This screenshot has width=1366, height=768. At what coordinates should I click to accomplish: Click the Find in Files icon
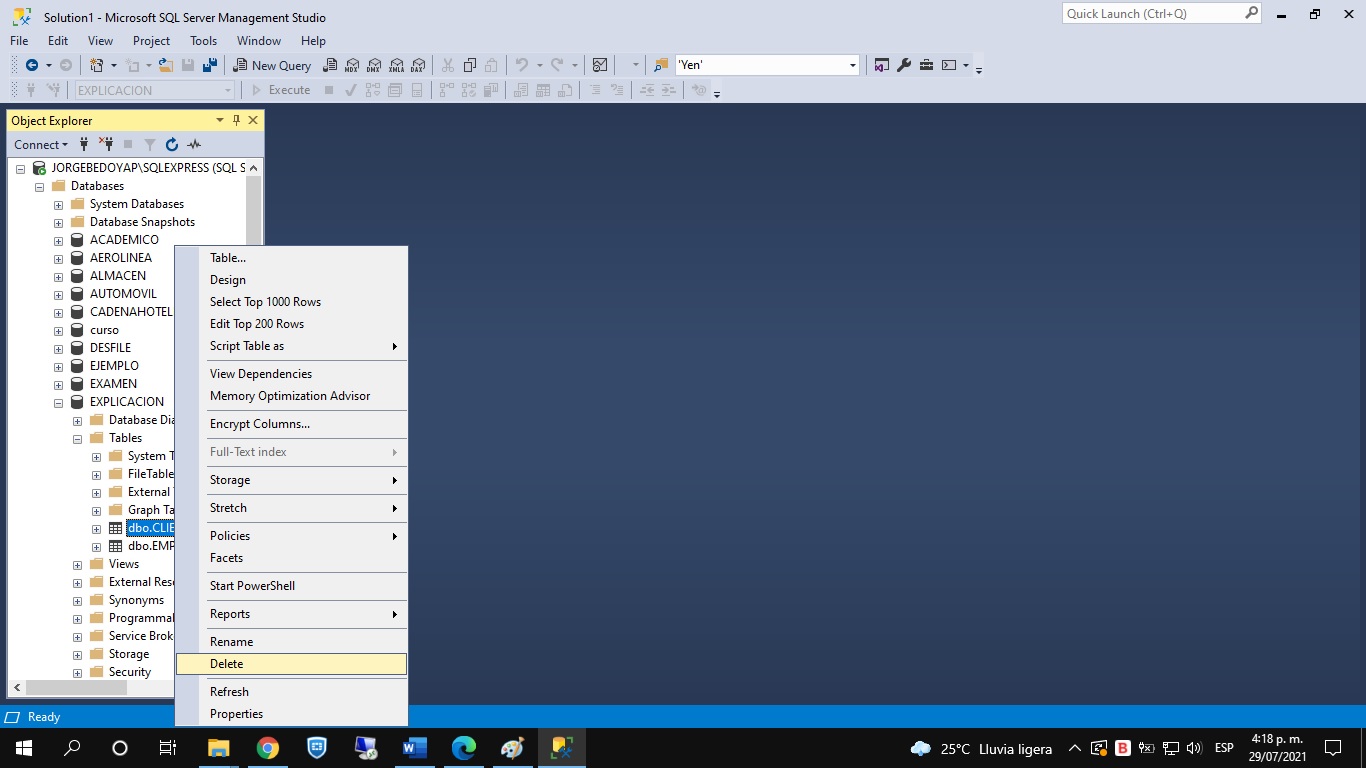pyautogui.click(x=661, y=65)
